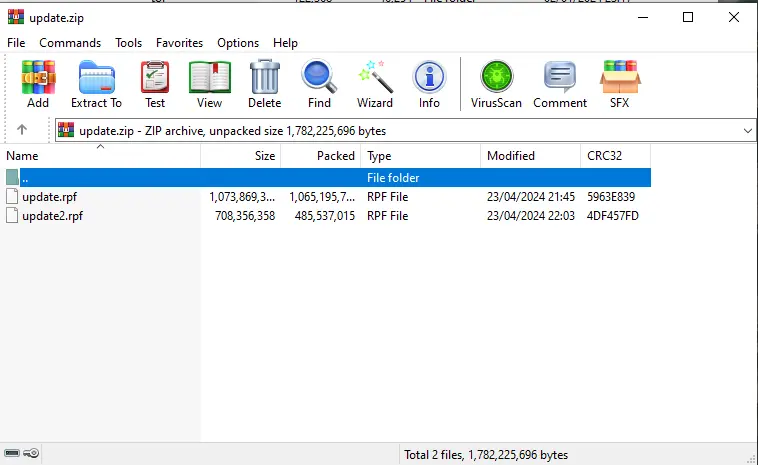758x465 pixels.
Task: Launch the Wizard wand tool
Action: pyautogui.click(x=375, y=76)
